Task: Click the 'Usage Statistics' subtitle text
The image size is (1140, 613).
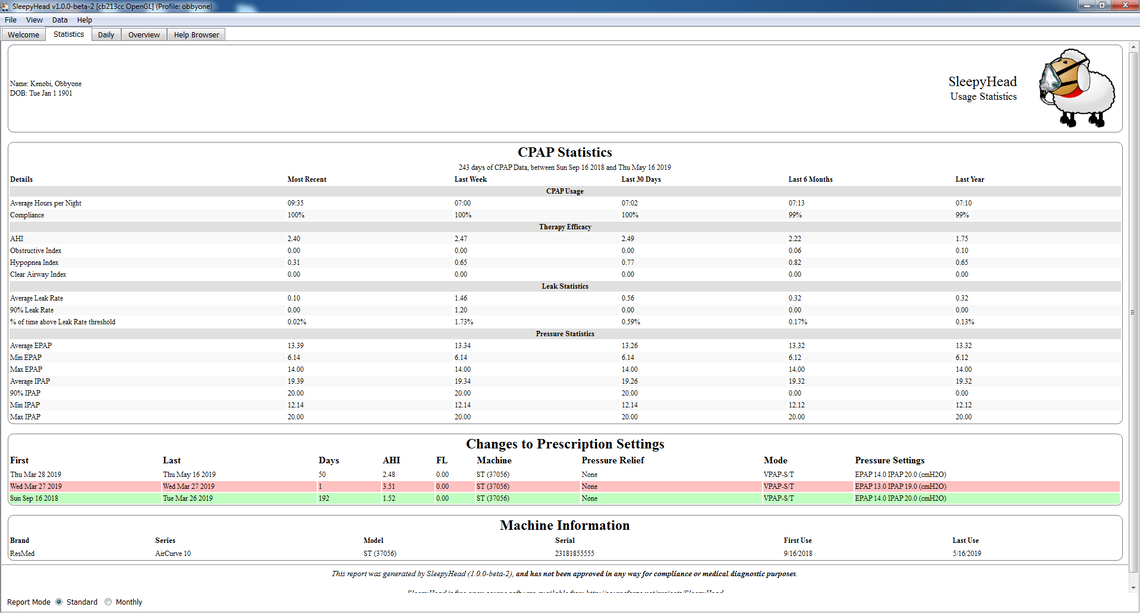Action: point(983,97)
